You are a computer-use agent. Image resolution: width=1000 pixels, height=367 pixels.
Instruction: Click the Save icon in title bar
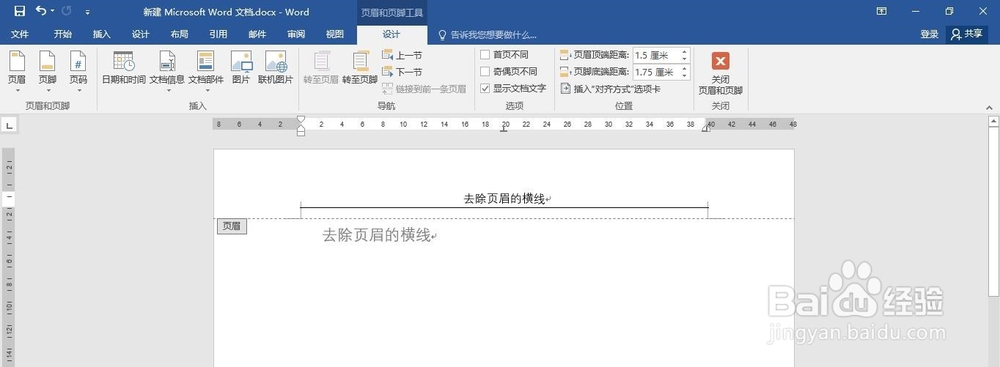19,11
